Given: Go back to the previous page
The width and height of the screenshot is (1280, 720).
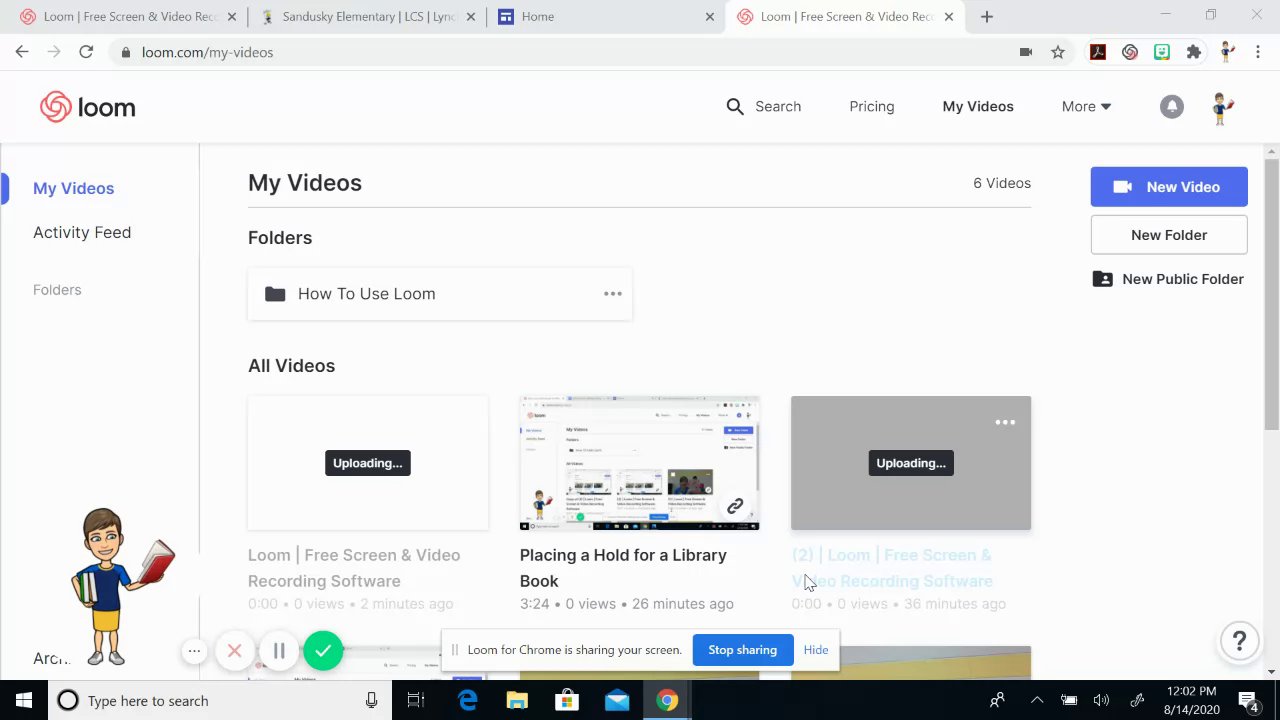Looking at the screenshot, I should 22,52.
